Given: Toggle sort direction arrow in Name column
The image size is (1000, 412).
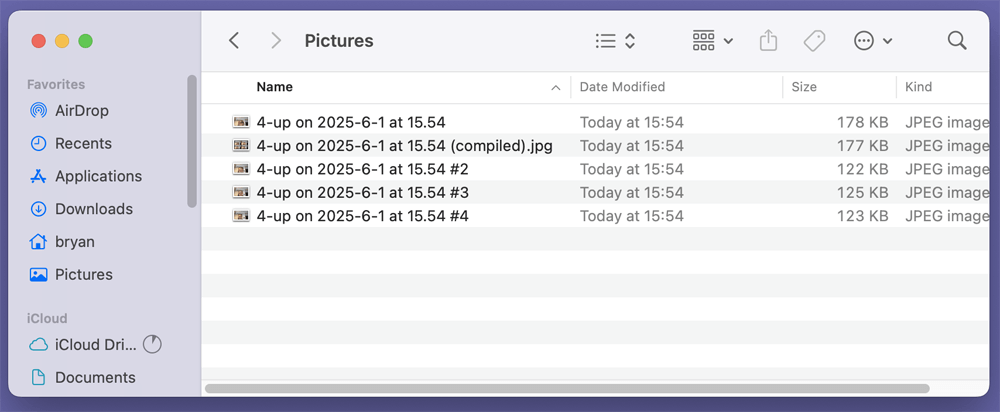Looking at the screenshot, I should 555,88.
